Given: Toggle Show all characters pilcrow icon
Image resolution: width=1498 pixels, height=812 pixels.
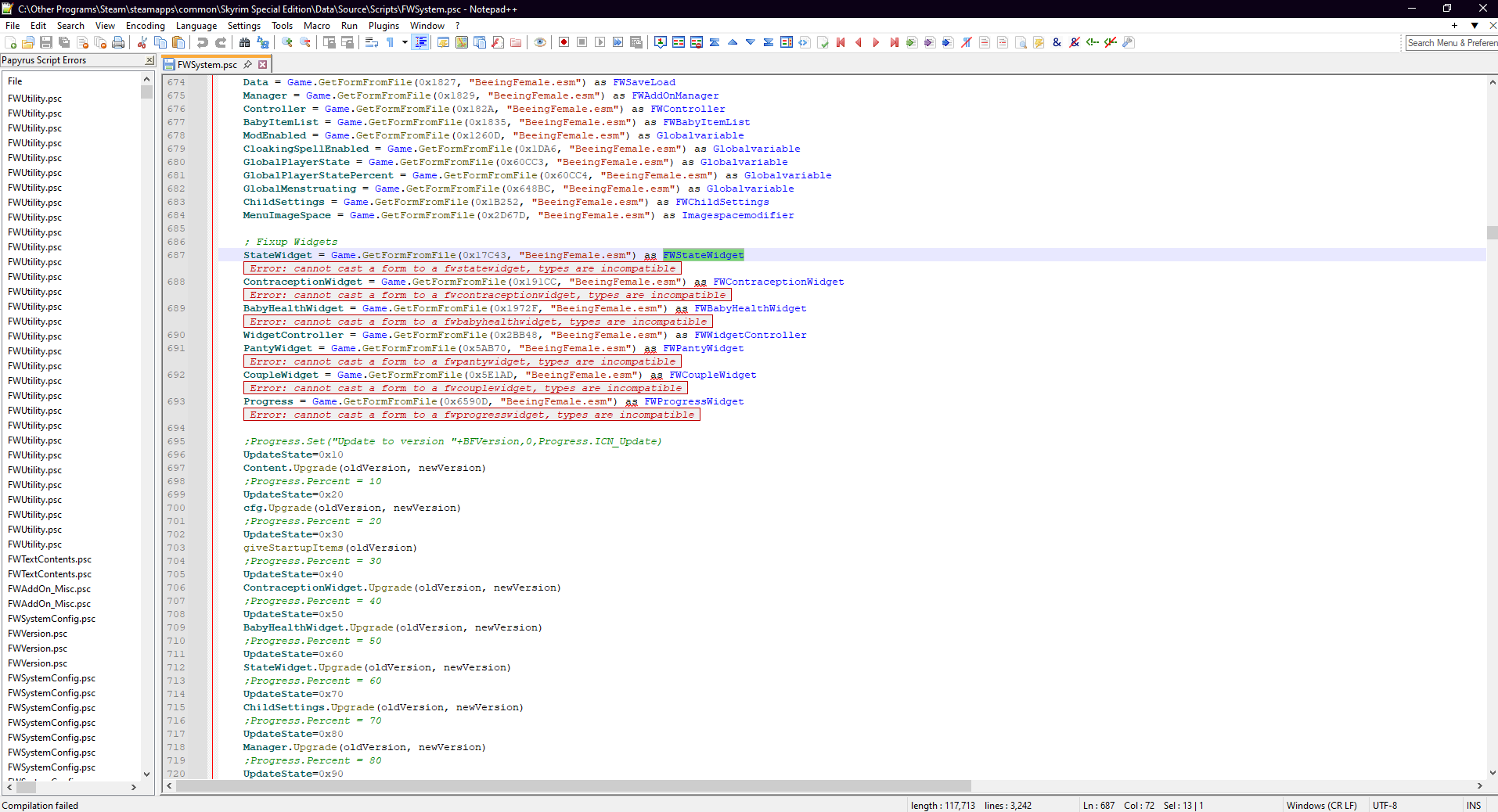Looking at the screenshot, I should pyautogui.click(x=390, y=42).
